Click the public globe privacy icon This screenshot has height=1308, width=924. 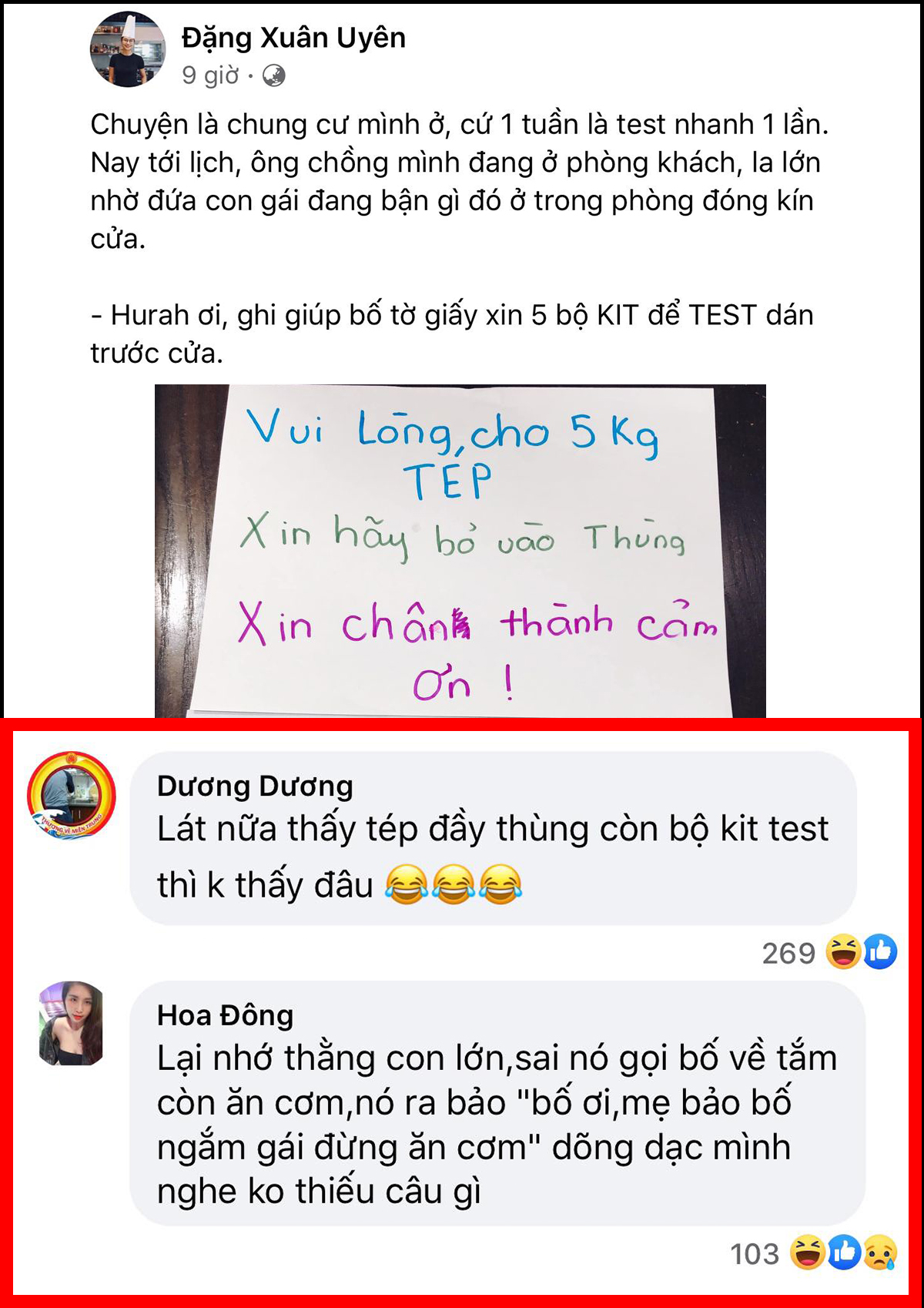coord(273,75)
